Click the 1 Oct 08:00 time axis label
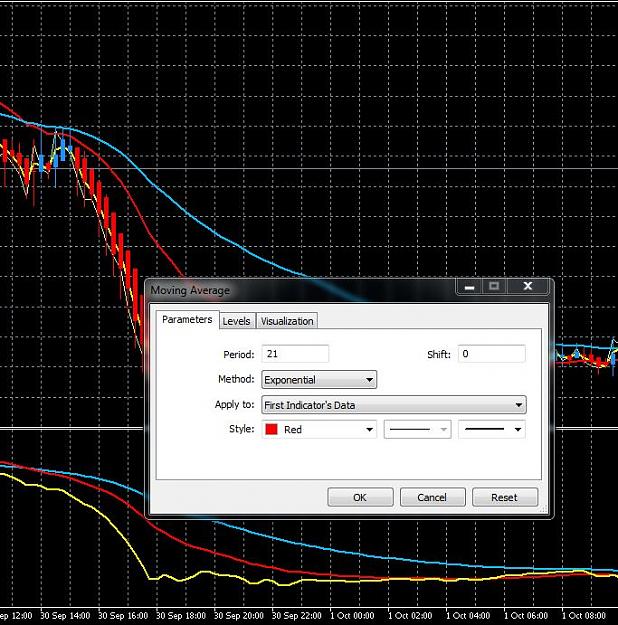Viewport: 618px width, 625px height. [584, 616]
